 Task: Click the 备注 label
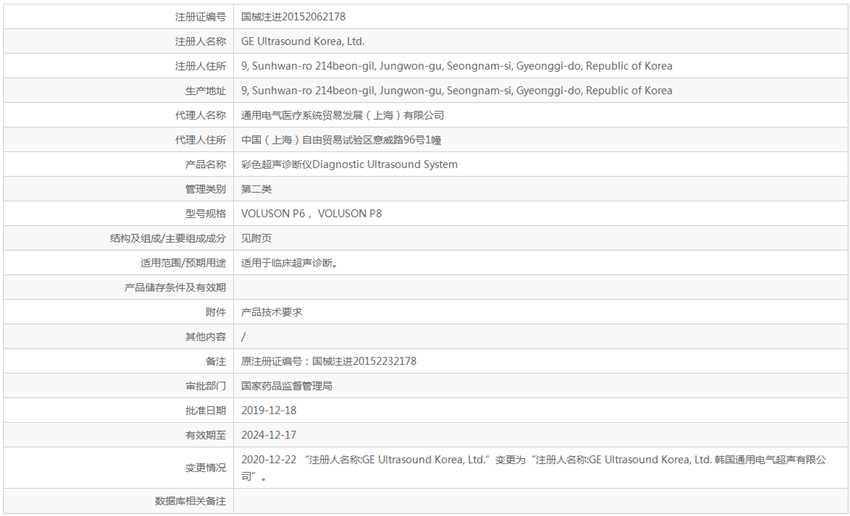click(x=216, y=361)
